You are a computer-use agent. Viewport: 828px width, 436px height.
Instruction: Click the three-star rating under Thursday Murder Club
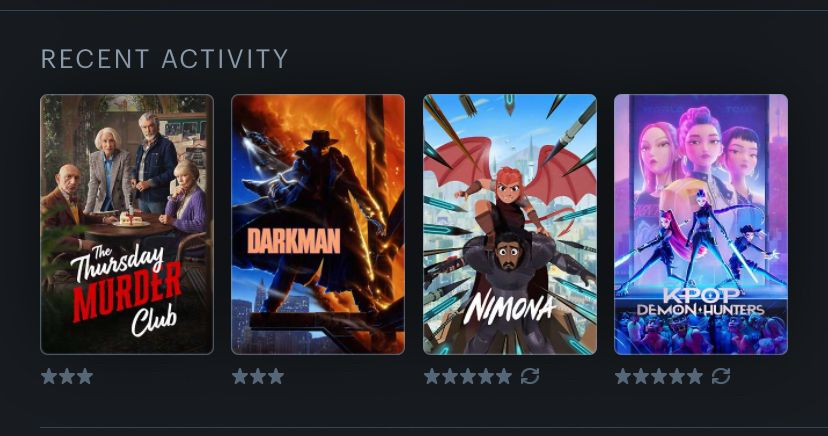(x=67, y=376)
